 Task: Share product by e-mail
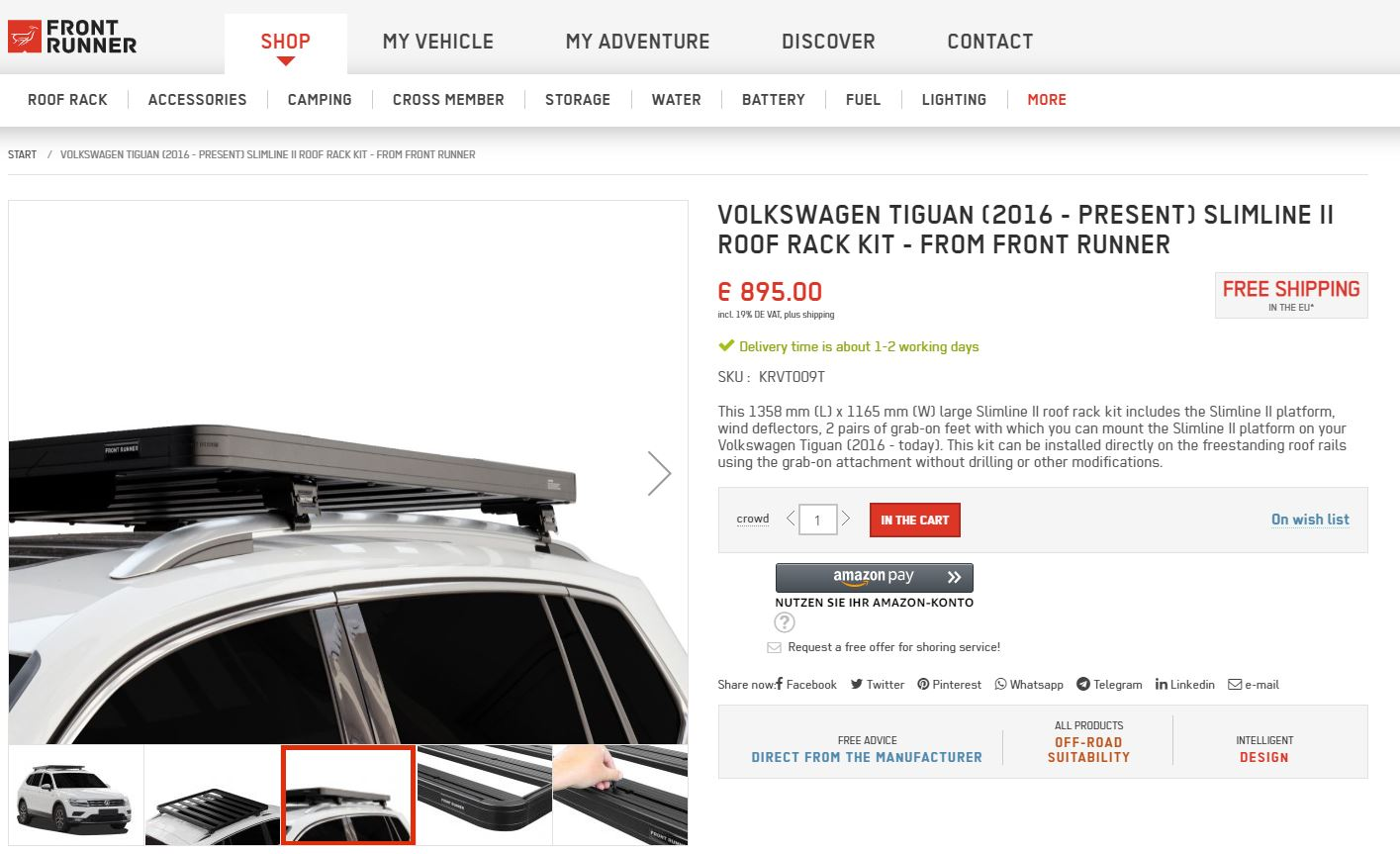pos(1254,684)
